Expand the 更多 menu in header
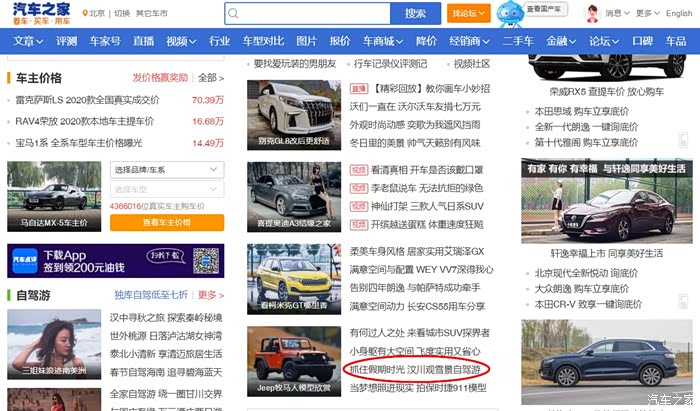 [x=649, y=13]
